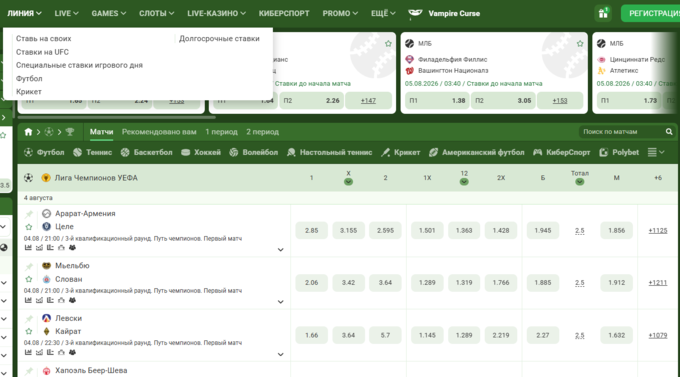This screenshot has height=377, width=680.
Task: Choose Ставь на своих menu entry
Action: 44,39
